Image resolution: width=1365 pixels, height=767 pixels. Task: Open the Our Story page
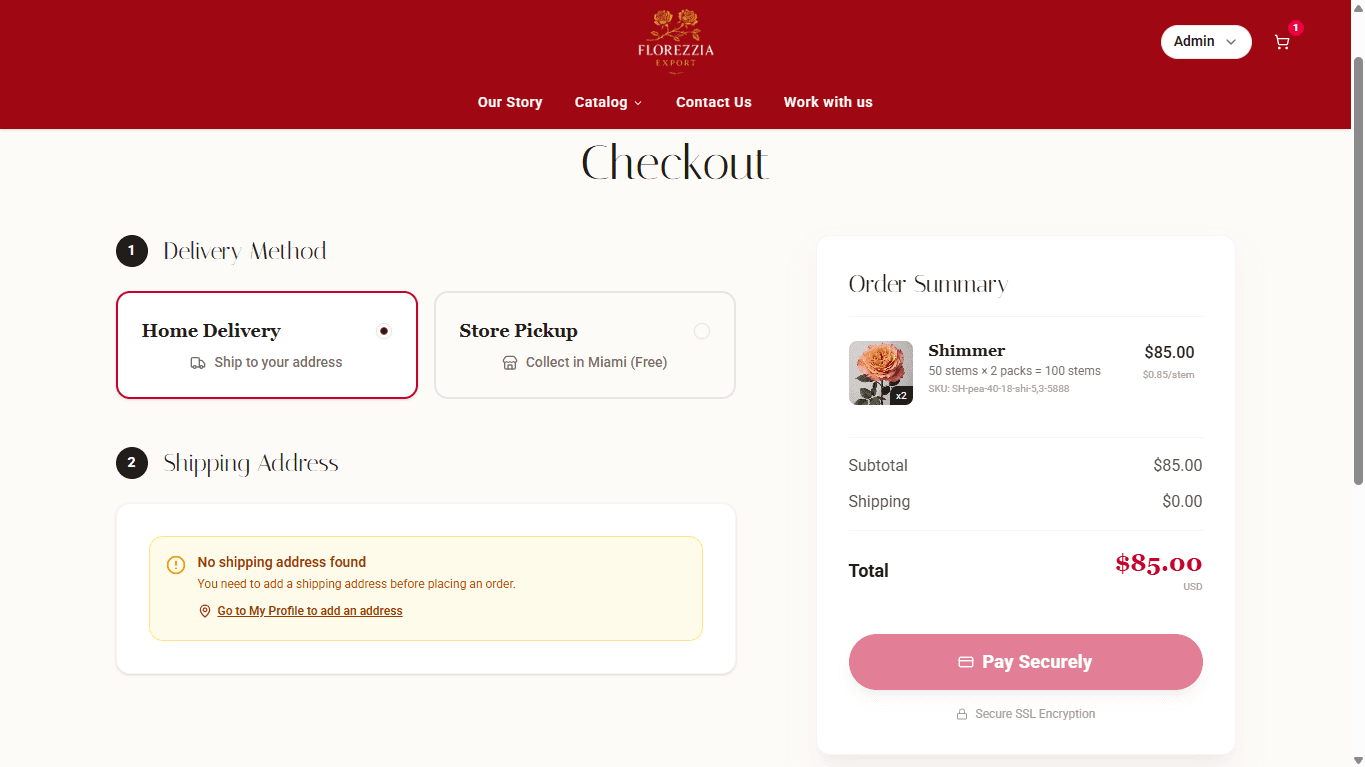point(510,102)
